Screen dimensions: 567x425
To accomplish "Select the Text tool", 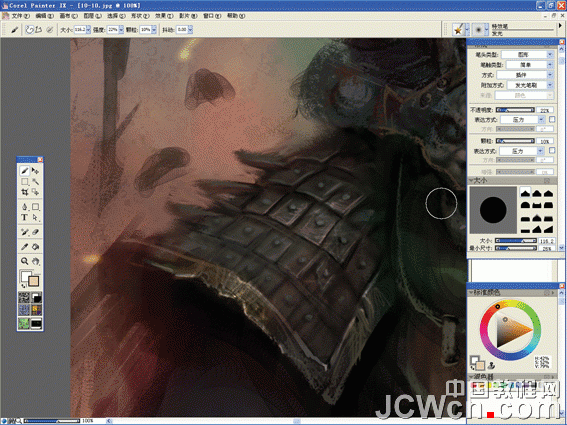I will (25, 217).
